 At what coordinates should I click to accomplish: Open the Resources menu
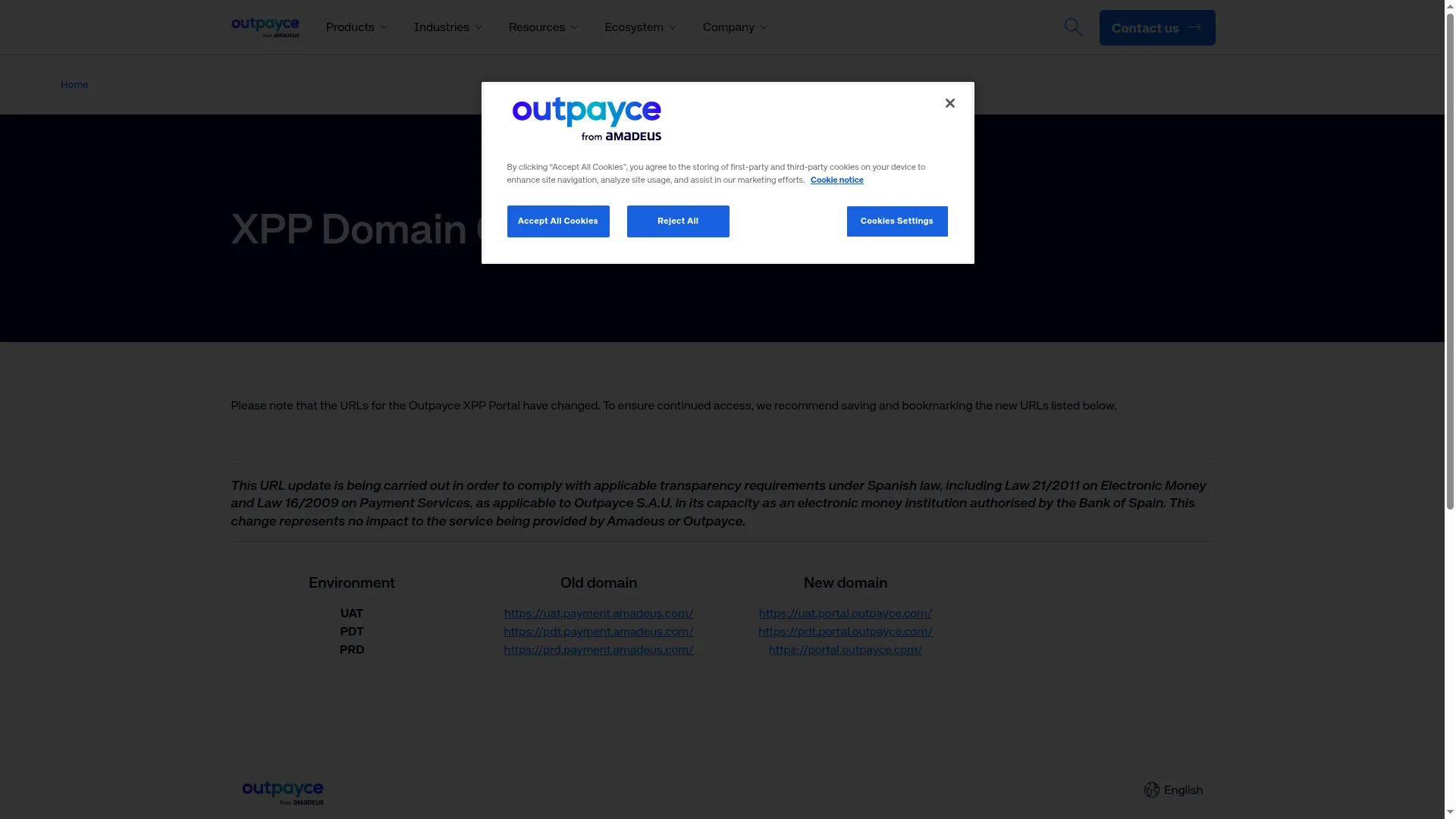tap(543, 27)
